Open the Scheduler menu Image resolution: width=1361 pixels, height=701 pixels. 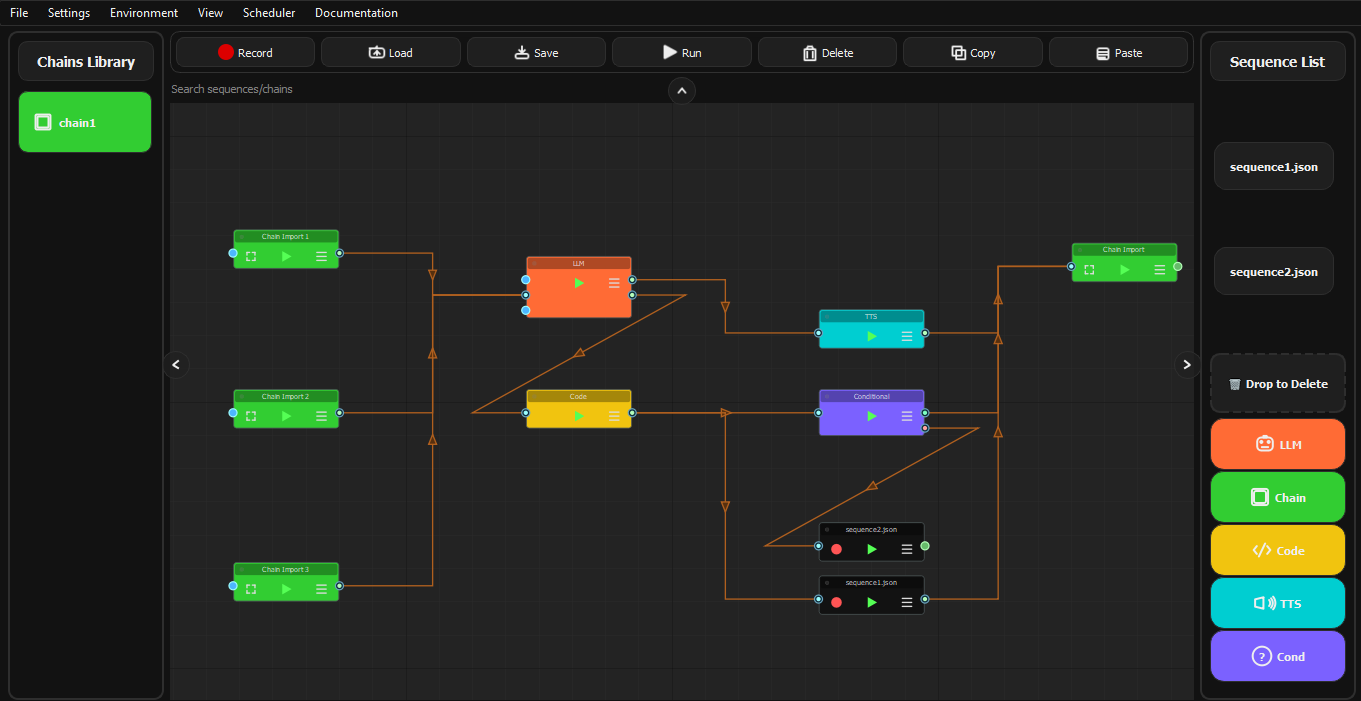click(268, 13)
